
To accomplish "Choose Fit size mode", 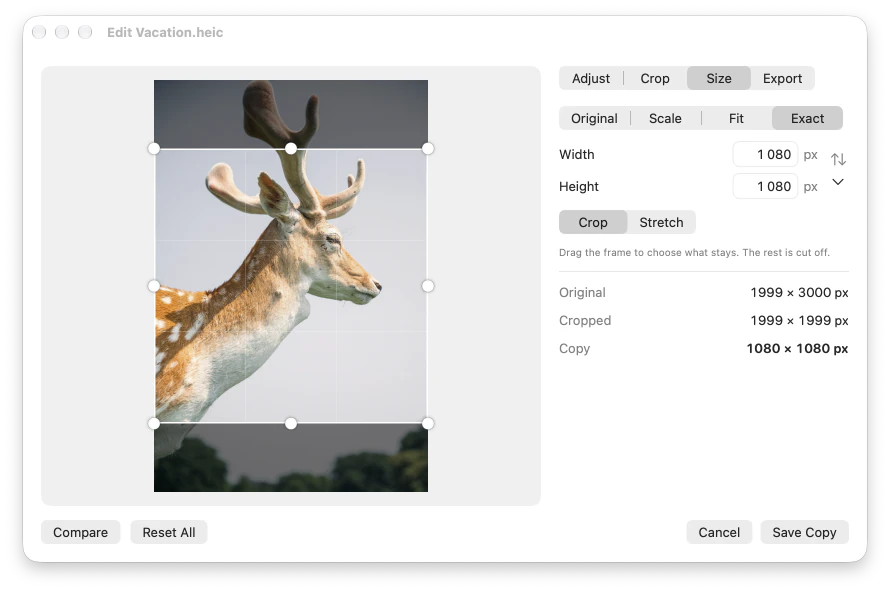I will (x=736, y=118).
